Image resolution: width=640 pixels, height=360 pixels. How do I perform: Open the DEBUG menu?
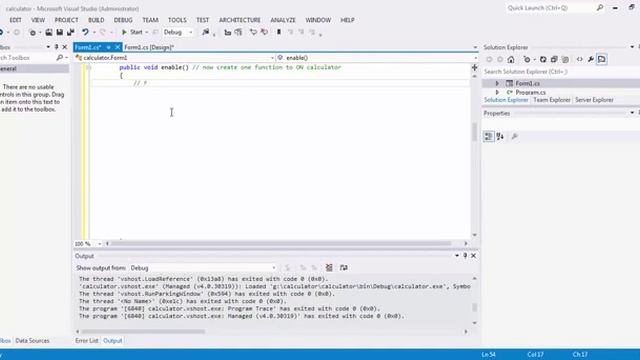(123, 20)
